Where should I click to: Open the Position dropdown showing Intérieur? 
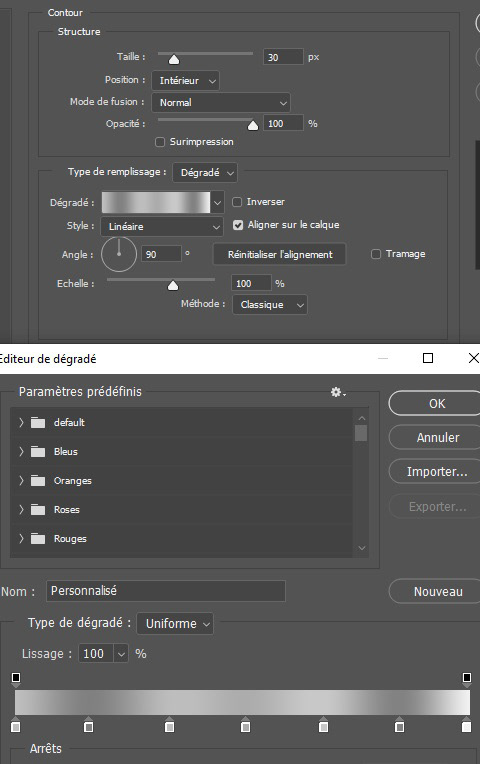click(x=186, y=80)
